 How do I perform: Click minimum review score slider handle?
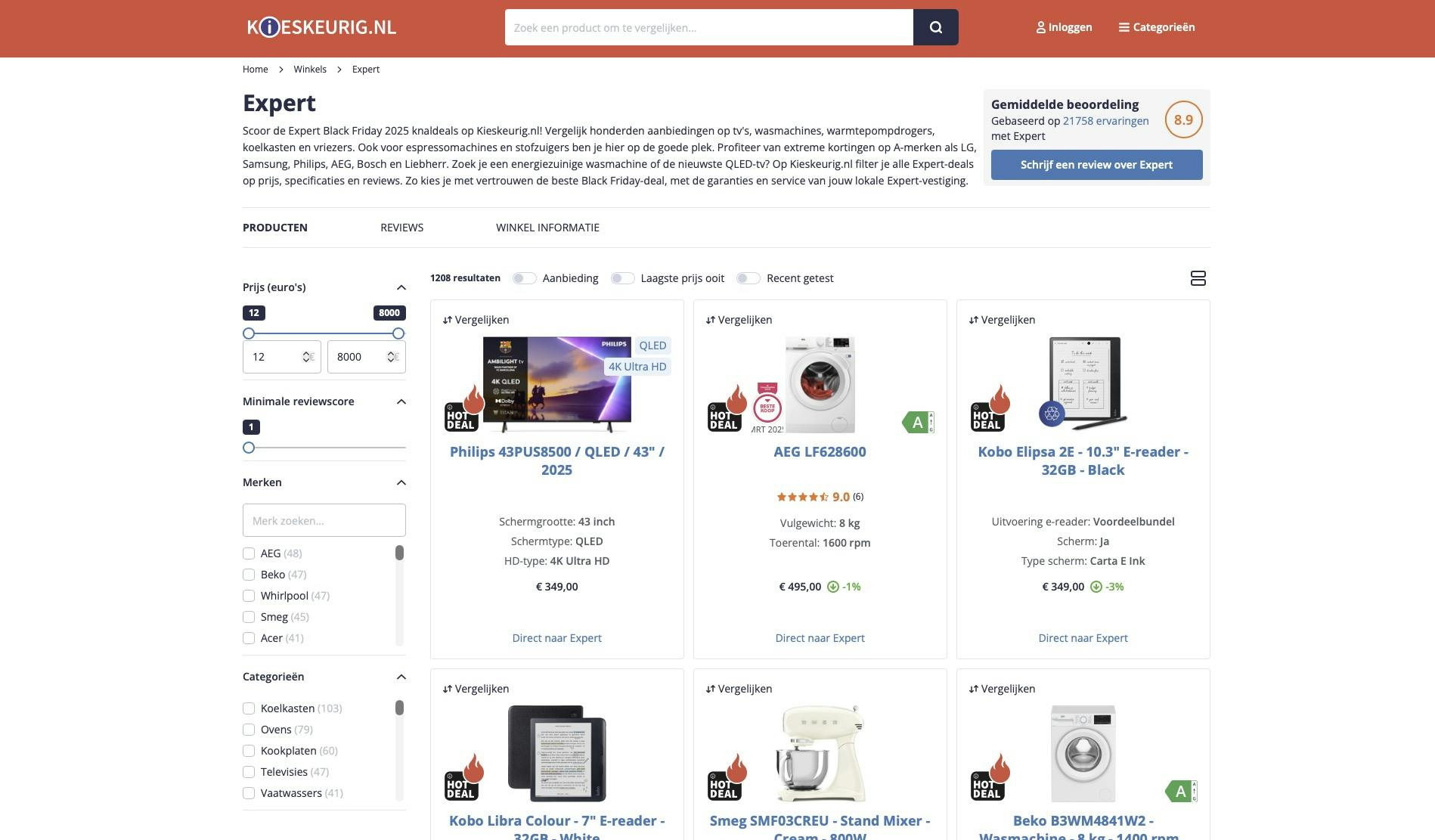point(249,448)
